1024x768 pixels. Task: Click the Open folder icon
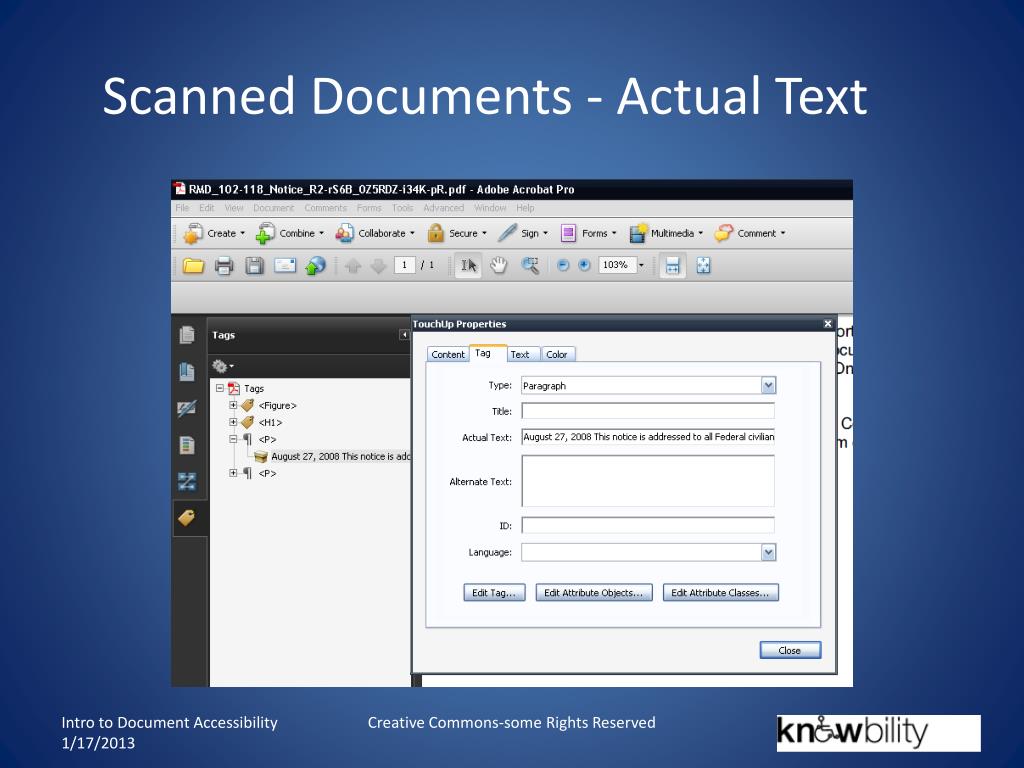click(193, 266)
